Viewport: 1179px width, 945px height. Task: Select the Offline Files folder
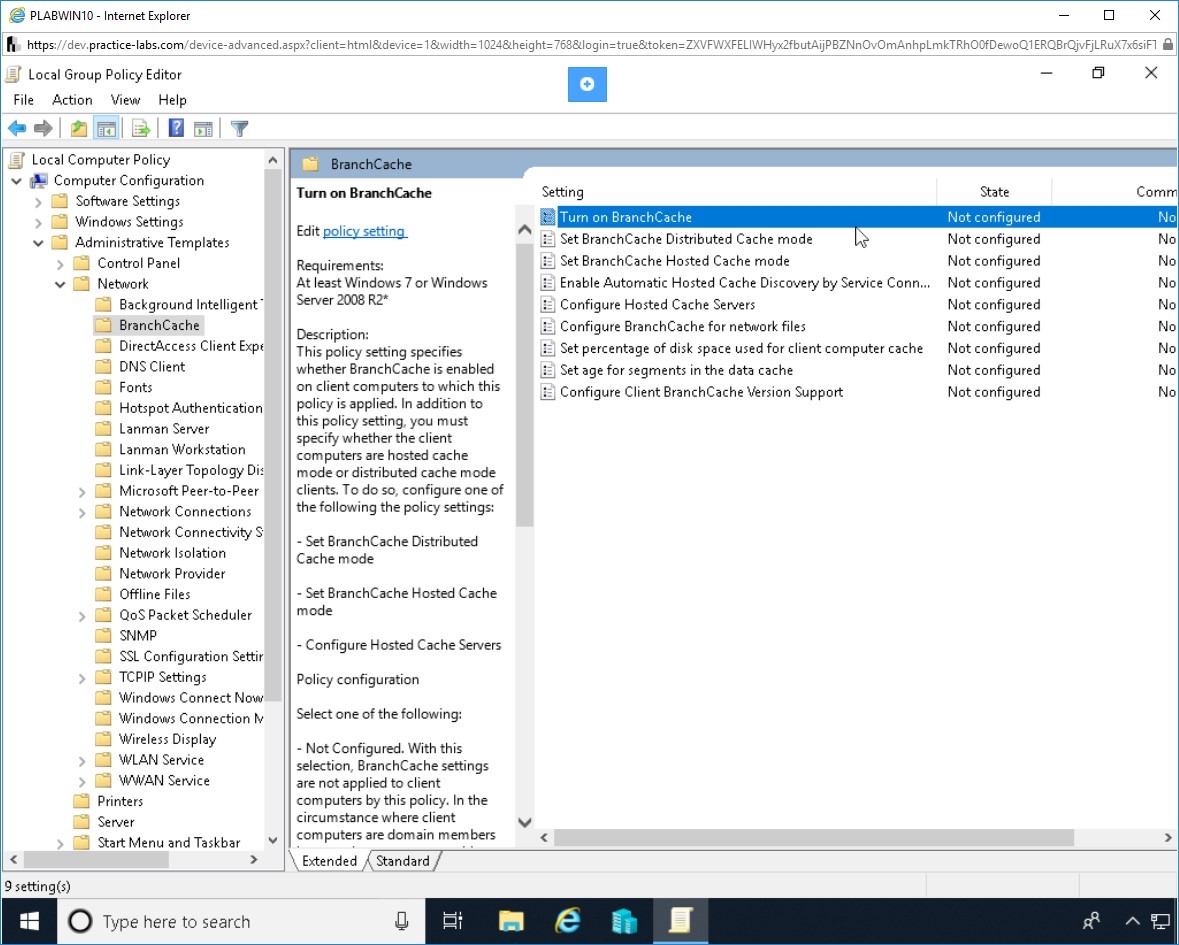coord(155,594)
